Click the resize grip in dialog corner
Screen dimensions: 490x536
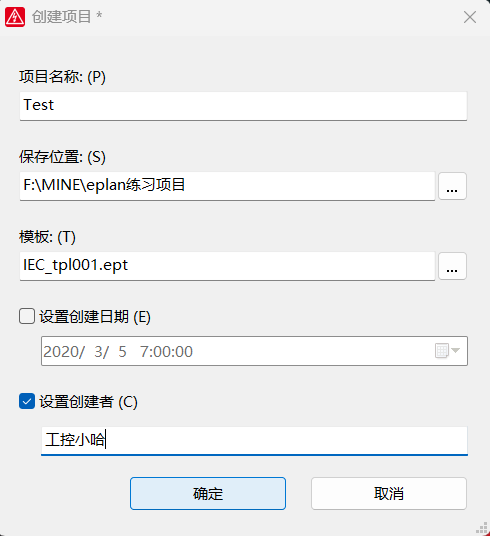(x=482, y=528)
